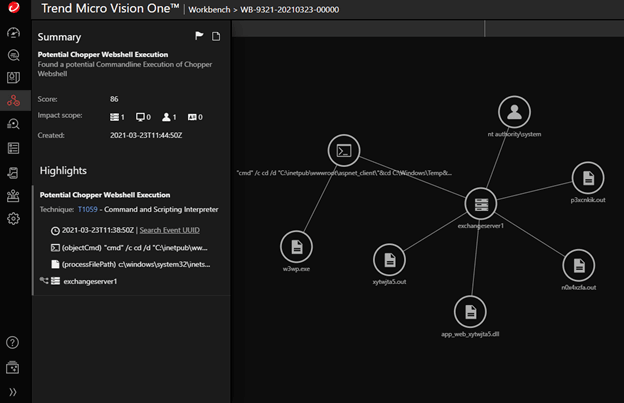Click the Trend Micro logo icon
The image size is (624, 403).
[x=14, y=9]
